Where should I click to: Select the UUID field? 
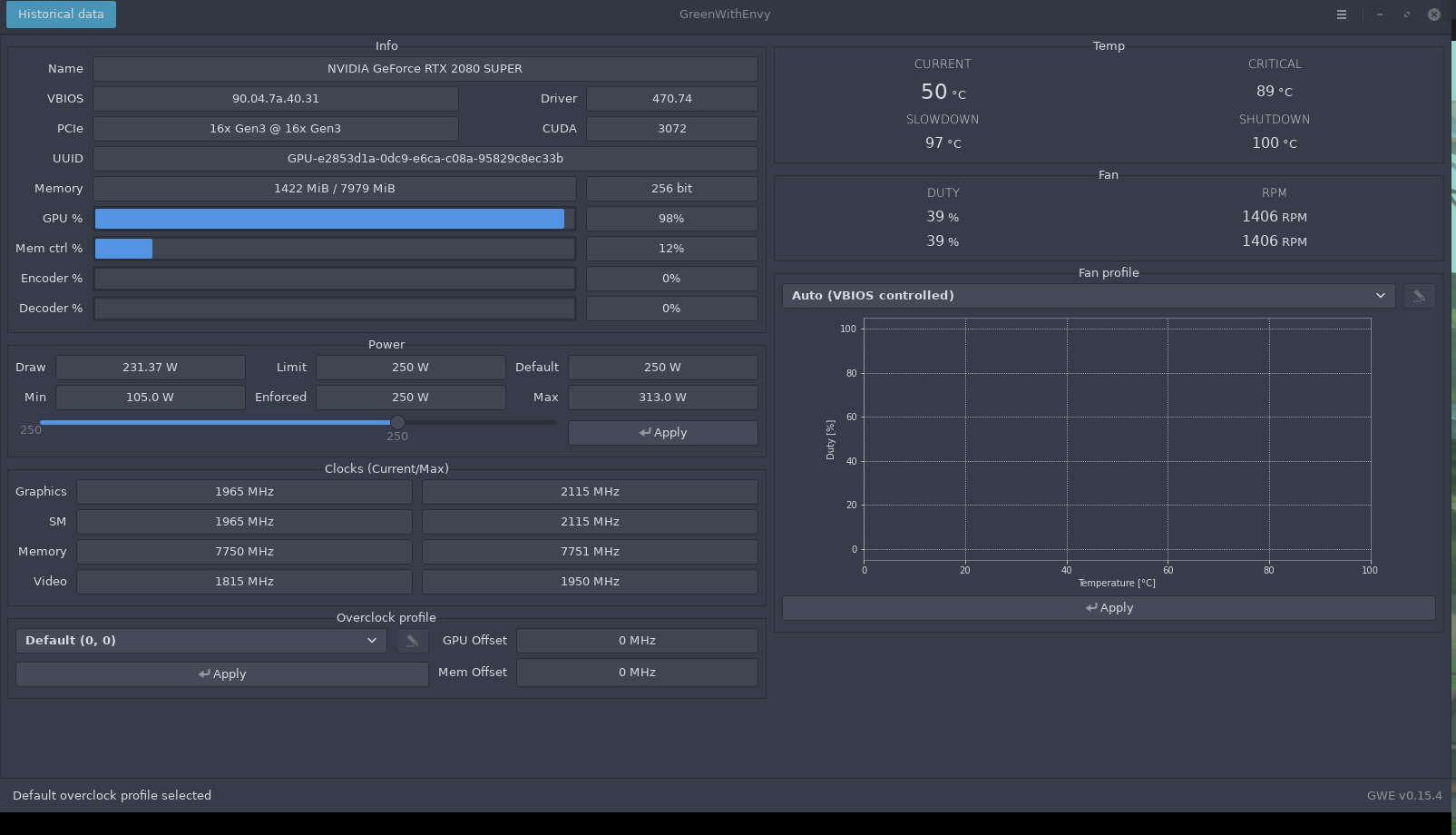[x=424, y=158]
